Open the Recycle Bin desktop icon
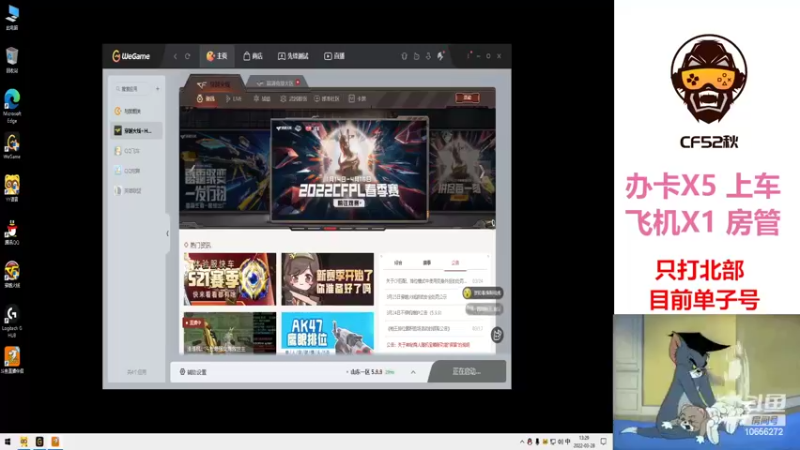The height and width of the screenshot is (450, 800). pyautogui.click(x=12, y=60)
